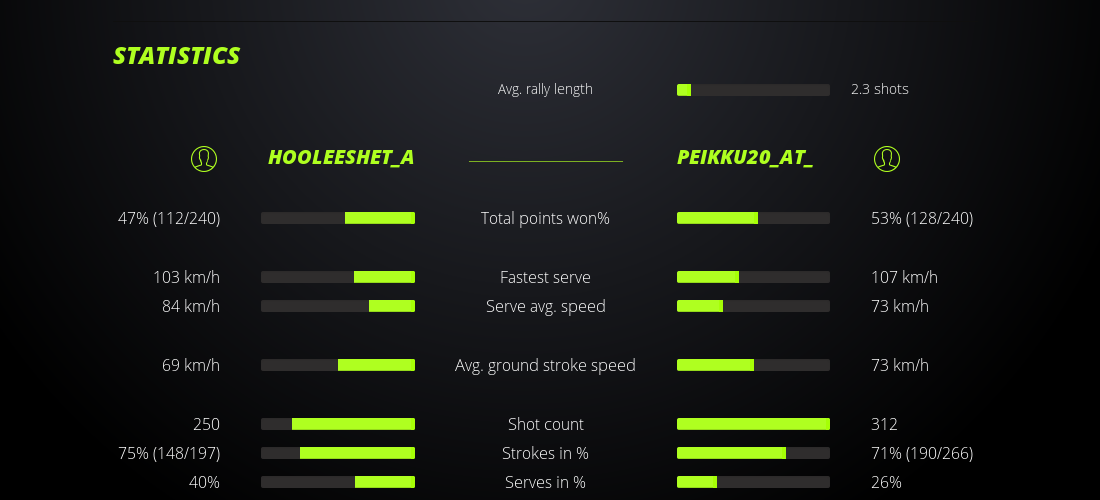Click HOOLEESHET_A shot count bar
1100x500 pixels.
tap(338, 424)
